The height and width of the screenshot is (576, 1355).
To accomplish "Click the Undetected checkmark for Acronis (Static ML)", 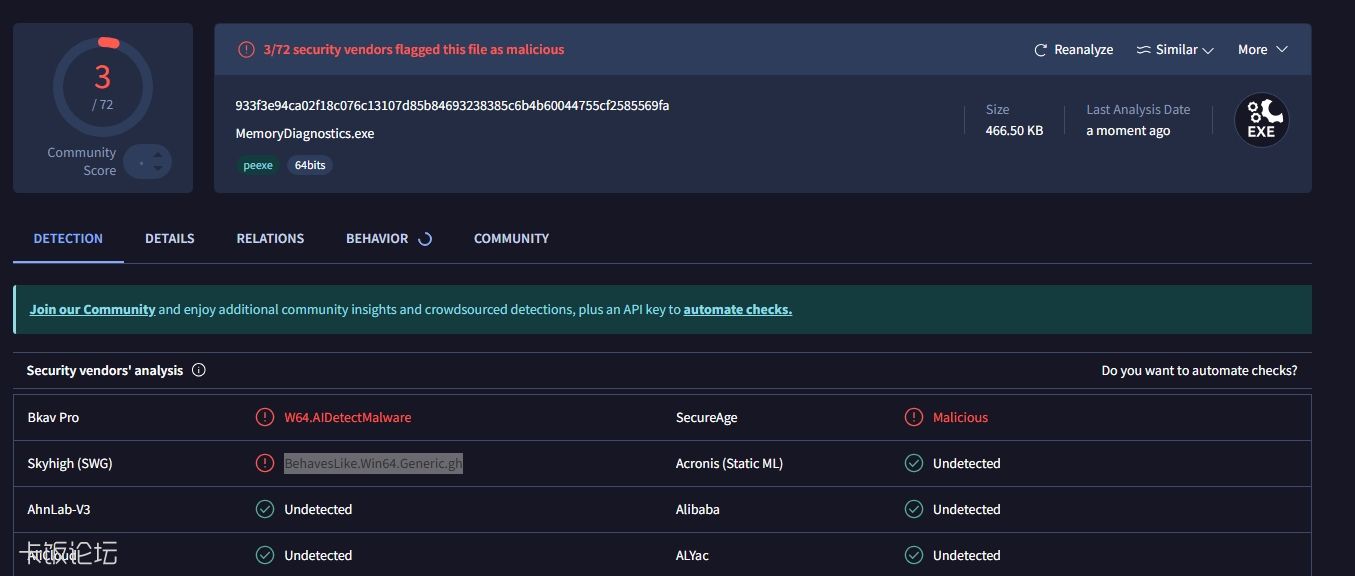I will 913,463.
